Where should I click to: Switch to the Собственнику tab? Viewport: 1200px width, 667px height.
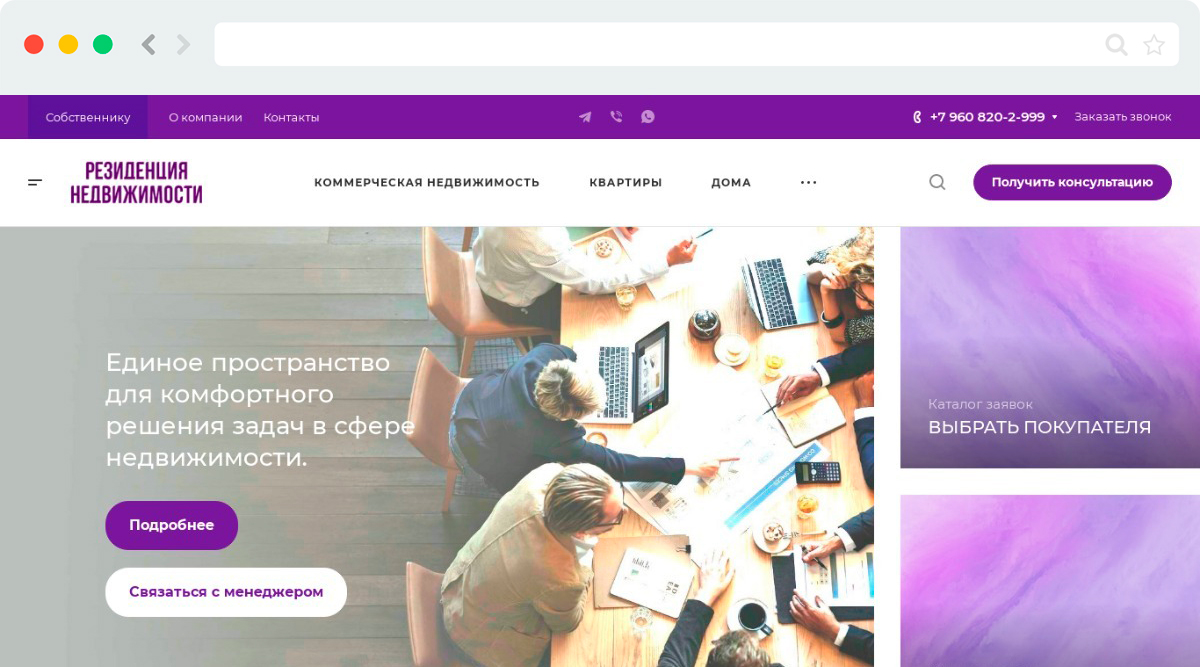pyautogui.click(x=88, y=117)
